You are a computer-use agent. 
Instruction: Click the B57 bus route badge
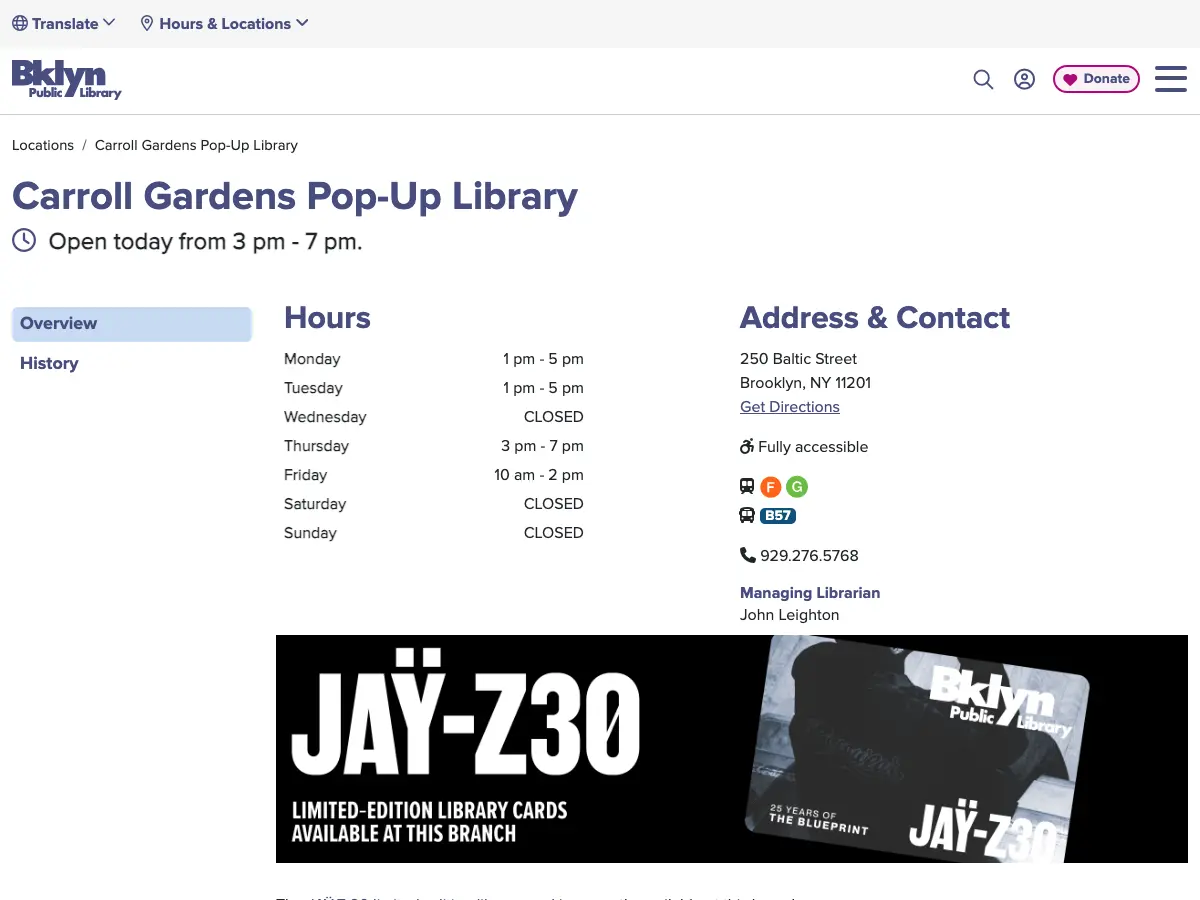(x=778, y=516)
